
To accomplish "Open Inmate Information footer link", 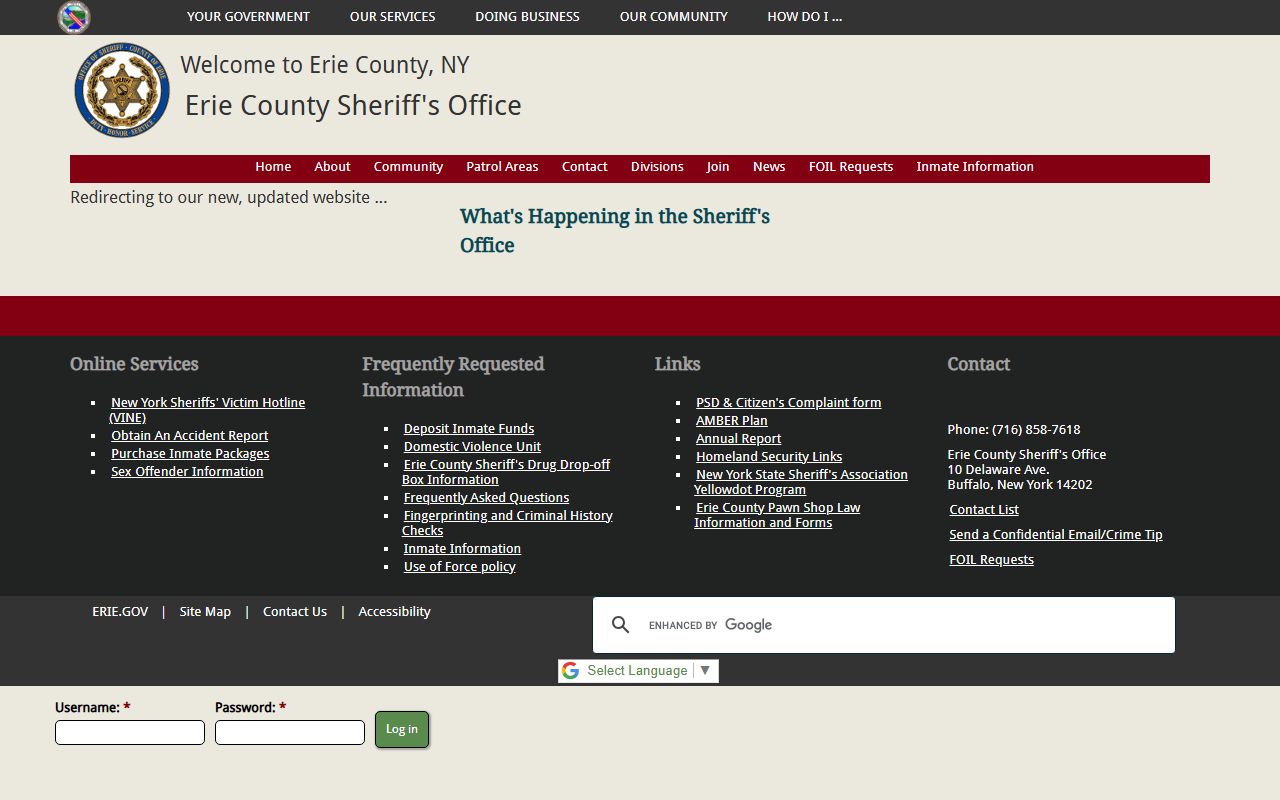I will (x=462, y=549).
